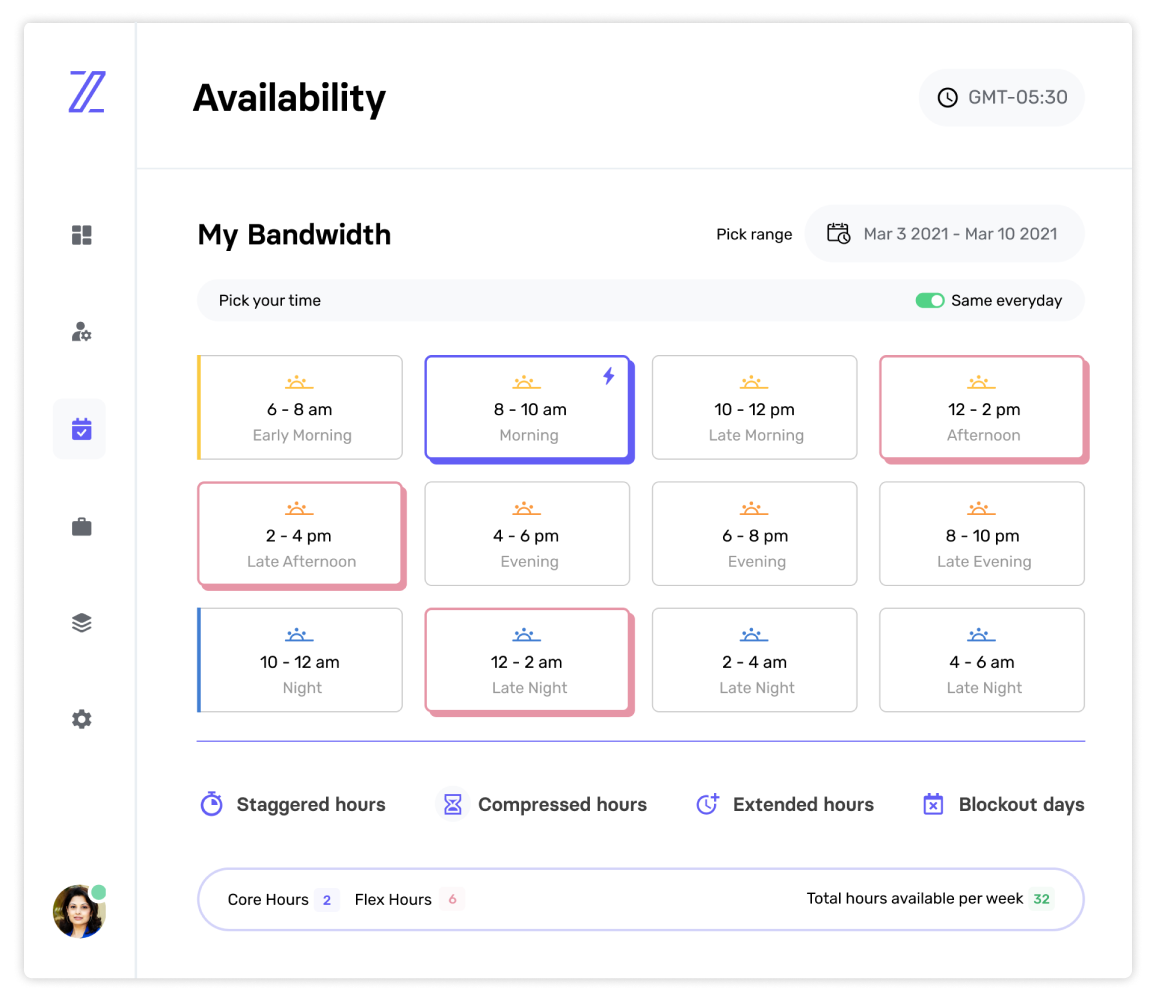Select the 6 - 8 am Early Morning slot
Screen dimensions: 1156x1000
(x=301, y=408)
